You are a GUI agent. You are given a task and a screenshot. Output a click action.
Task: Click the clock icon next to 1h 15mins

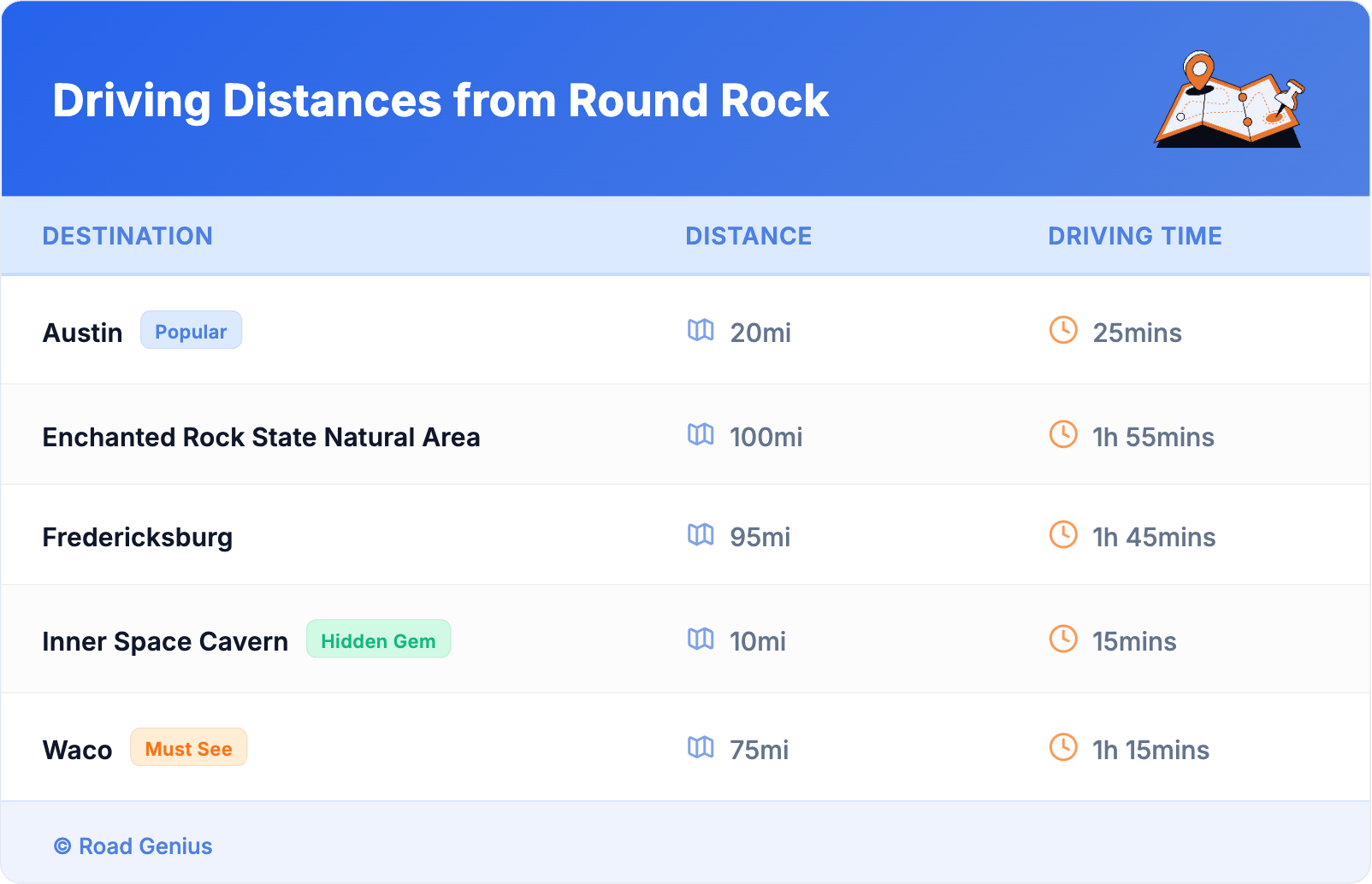pos(1063,747)
